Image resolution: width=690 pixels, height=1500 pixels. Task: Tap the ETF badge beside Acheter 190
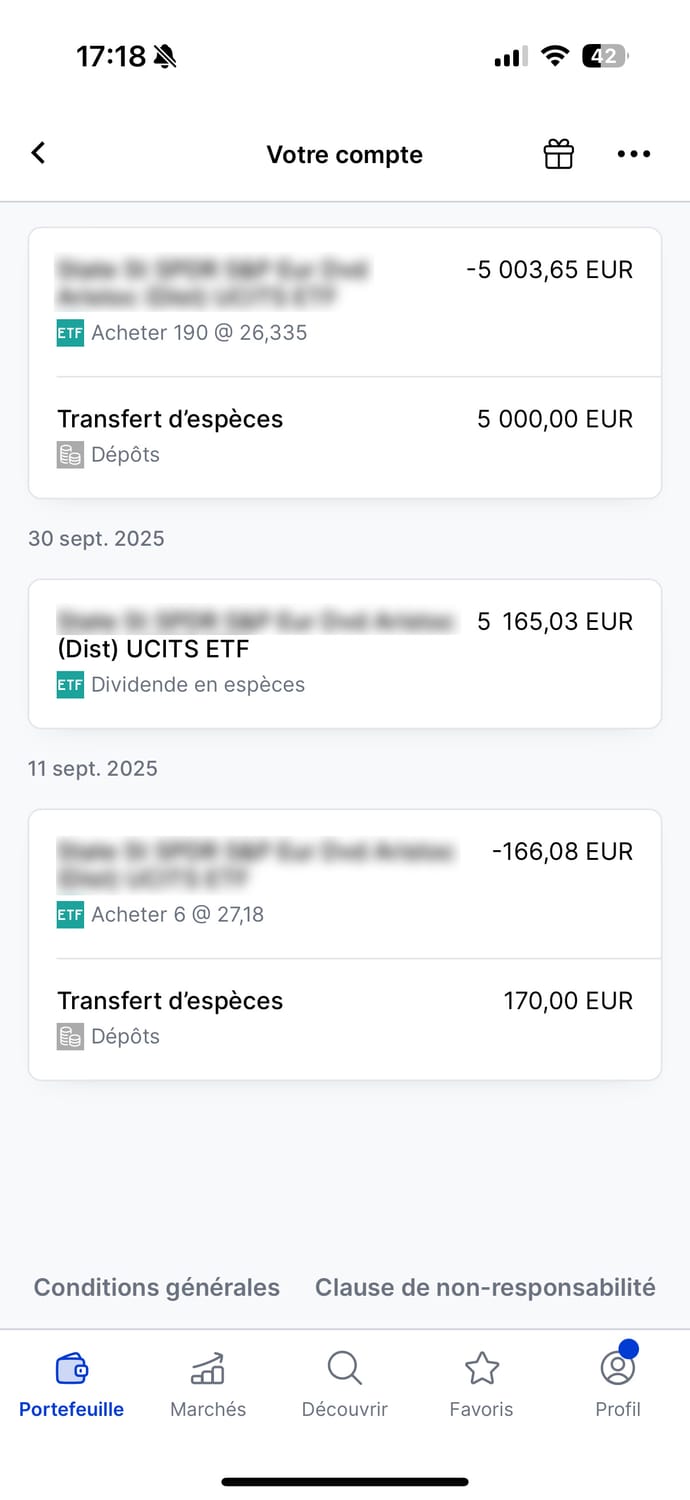point(70,333)
